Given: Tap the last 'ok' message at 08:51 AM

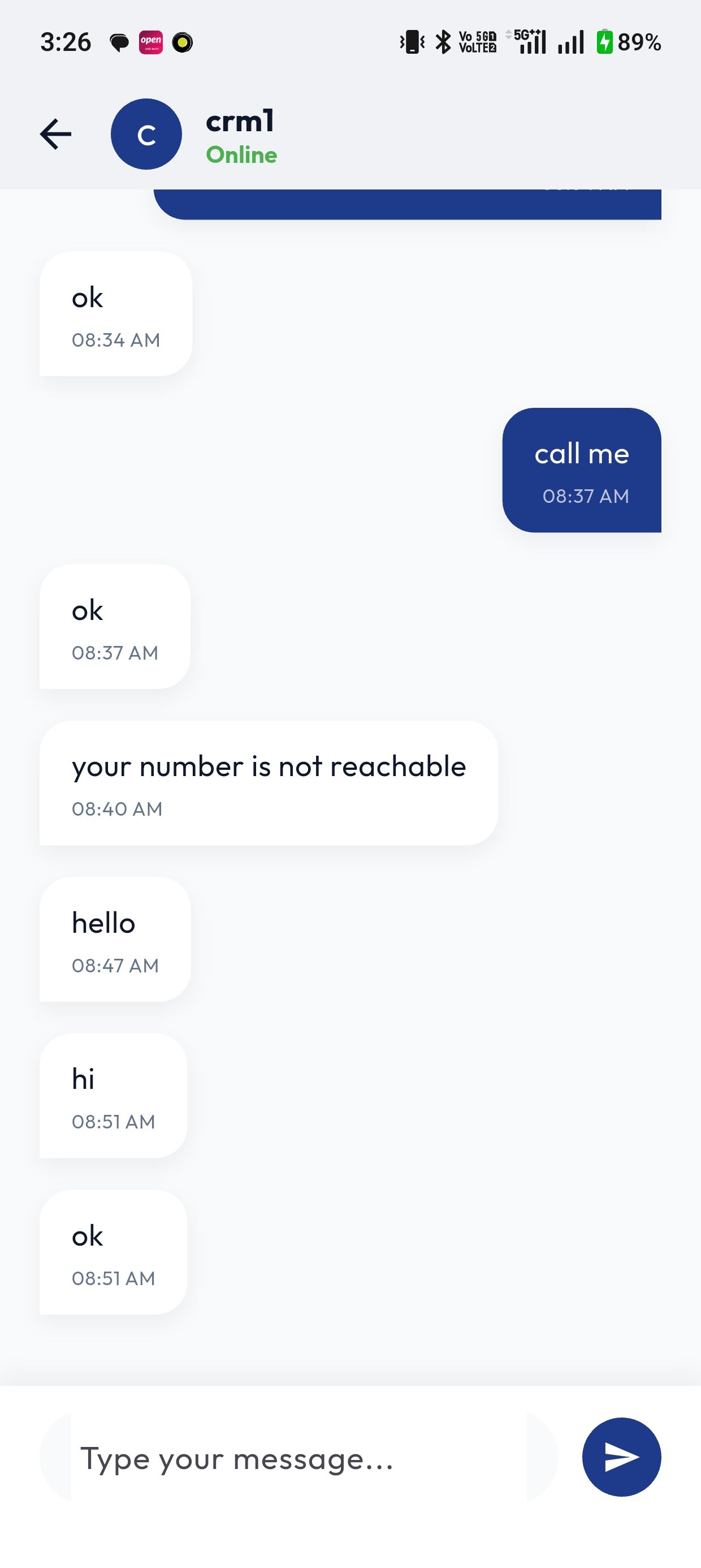Looking at the screenshot, I should pos(113,1252).
